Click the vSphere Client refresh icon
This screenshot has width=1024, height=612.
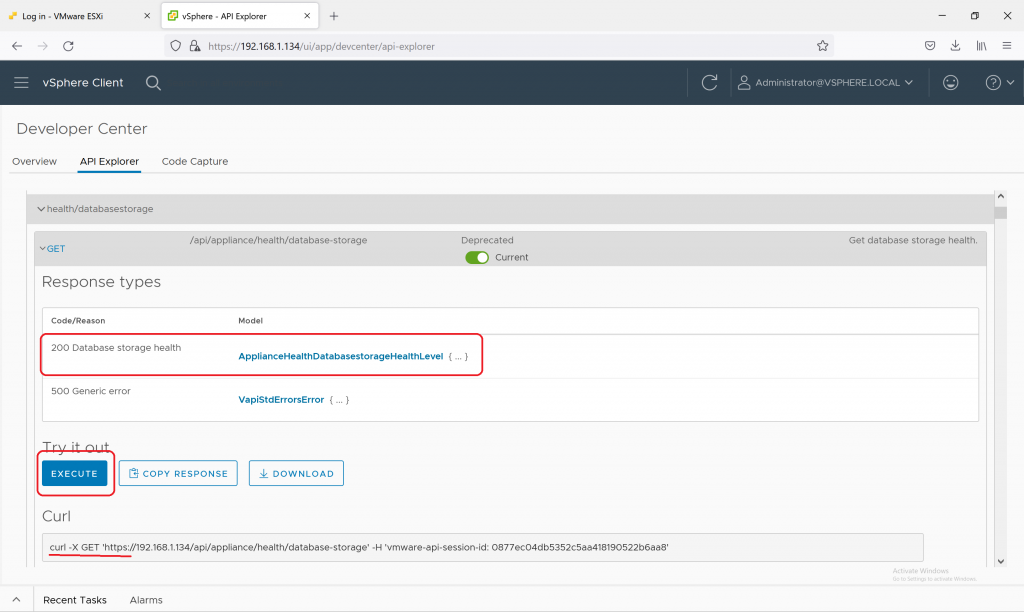(x=709, y=82)
